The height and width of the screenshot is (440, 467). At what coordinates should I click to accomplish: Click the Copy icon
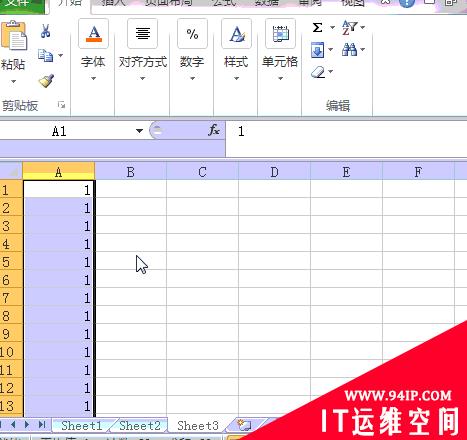click(x=46, y=56)
